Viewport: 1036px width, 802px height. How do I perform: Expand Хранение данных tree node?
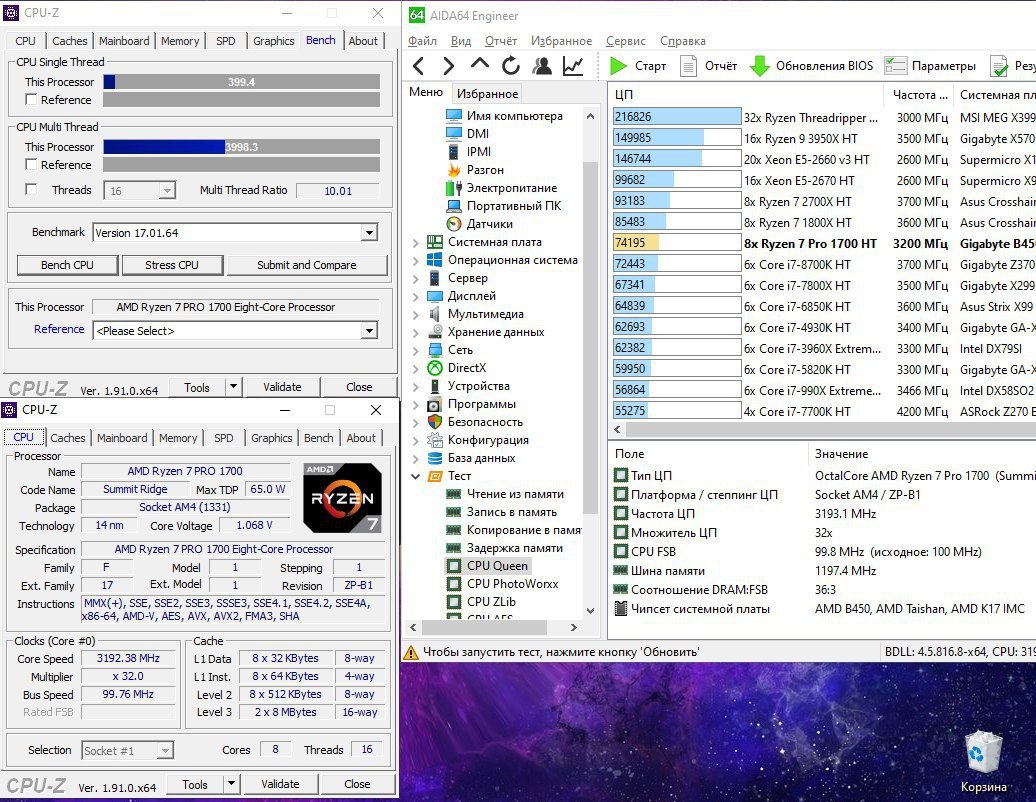click(416, 332)
